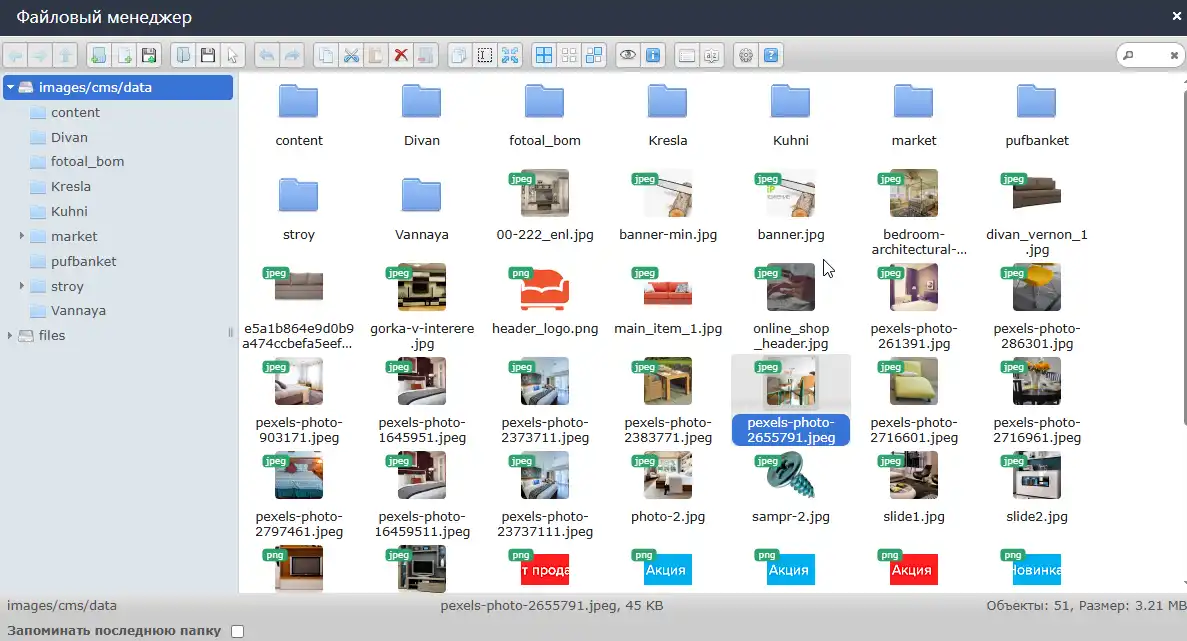The width and height of the screenshot is (1187, 641).
Task: Toggle the quick look eye icon
Action: [x=627, y=55]
